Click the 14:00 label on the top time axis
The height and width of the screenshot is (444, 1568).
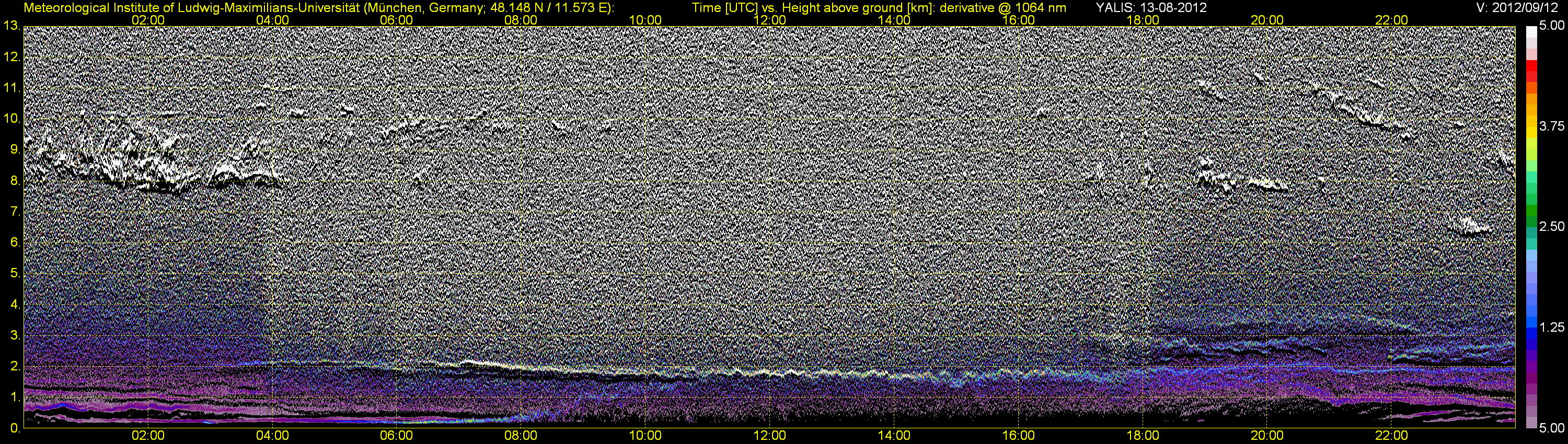(x=894, y=20)
